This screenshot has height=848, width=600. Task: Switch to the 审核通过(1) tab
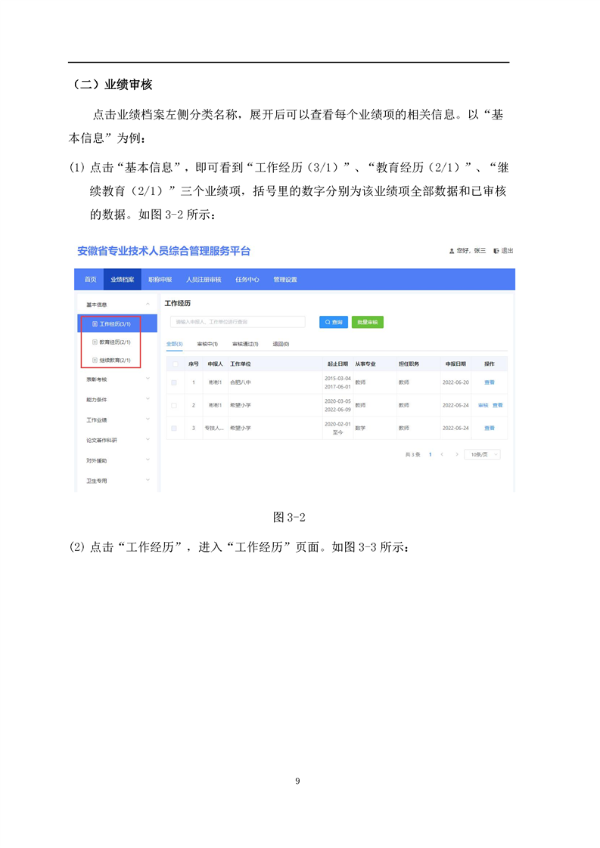[x=245, y=344]
